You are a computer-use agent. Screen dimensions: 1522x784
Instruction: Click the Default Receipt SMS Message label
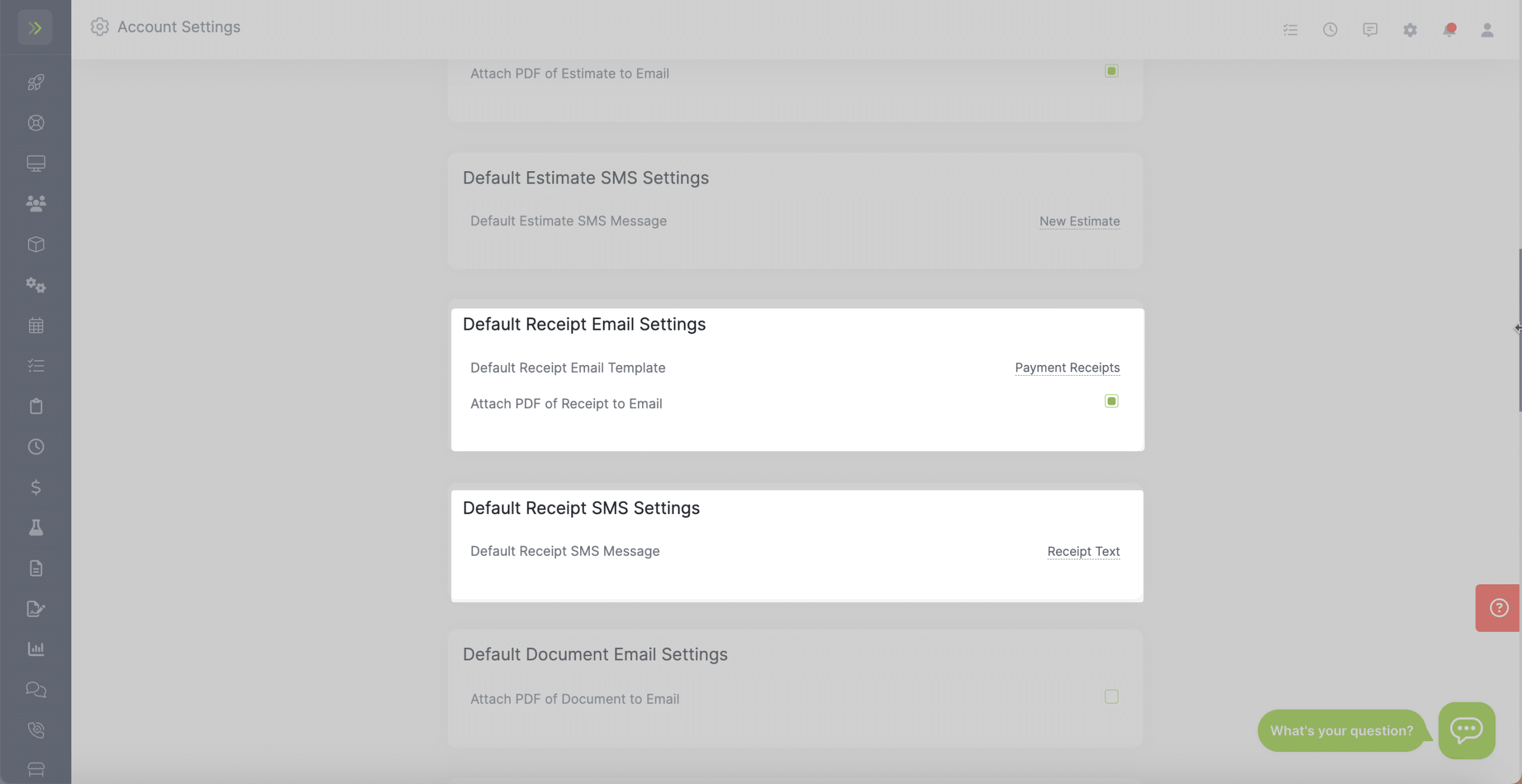coord(565,551)
